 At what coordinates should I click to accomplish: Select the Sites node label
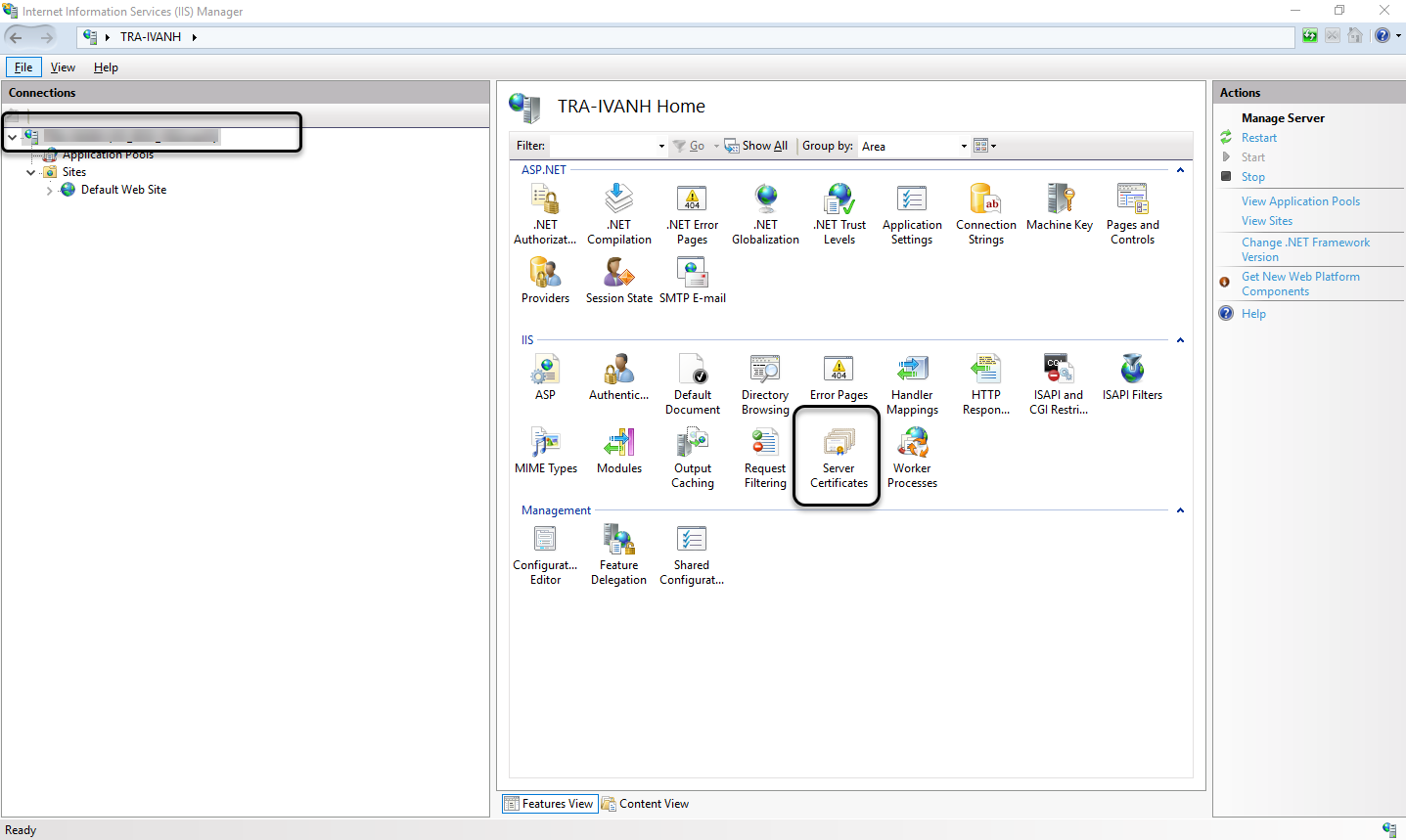coord(74,172)
